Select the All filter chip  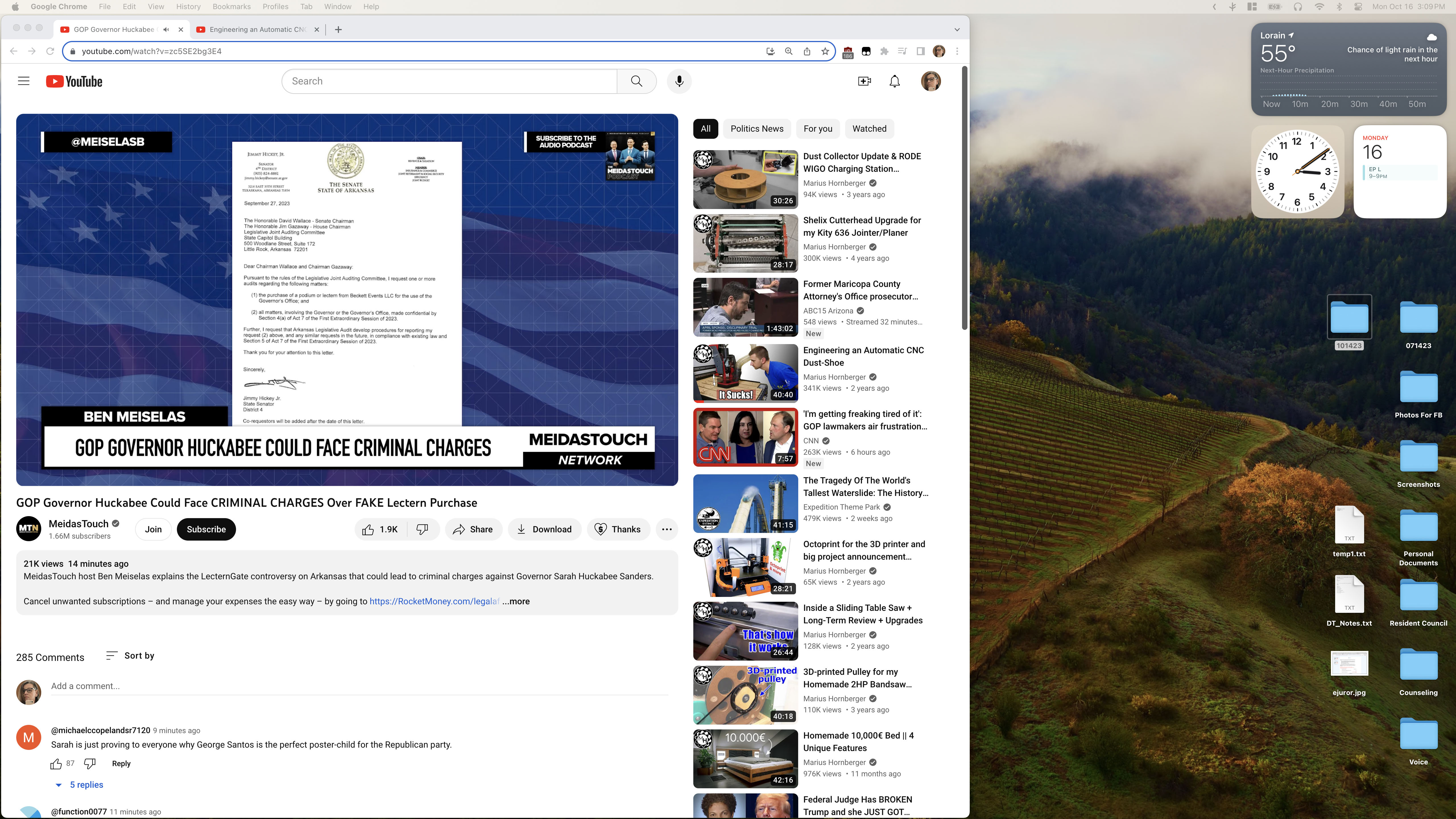click(705, 129)
